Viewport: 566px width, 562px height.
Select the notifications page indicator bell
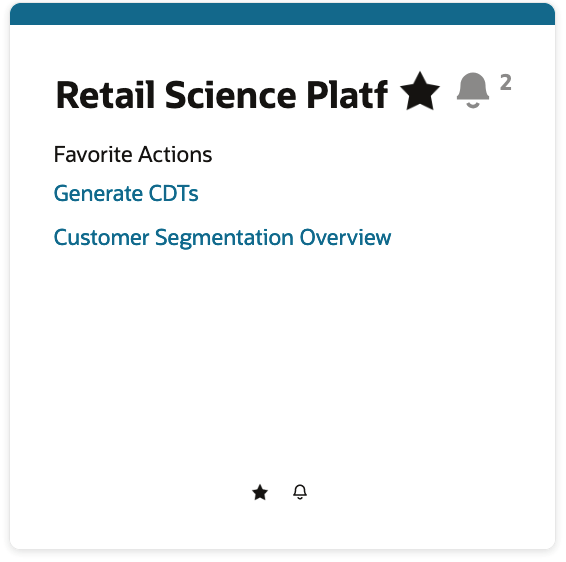(300, 492)
